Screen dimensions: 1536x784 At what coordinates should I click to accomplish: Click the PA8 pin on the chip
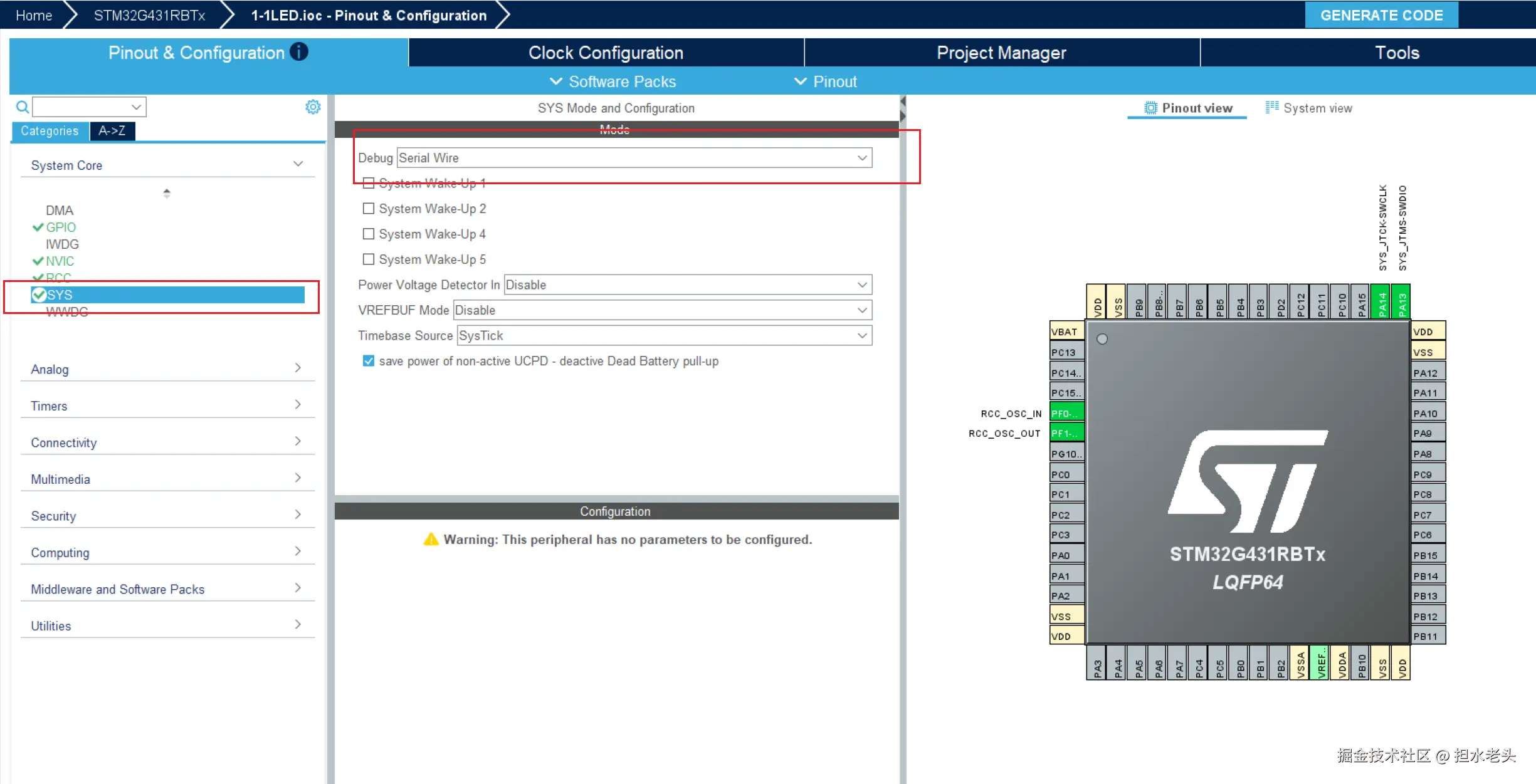[x=1429, y=454]
